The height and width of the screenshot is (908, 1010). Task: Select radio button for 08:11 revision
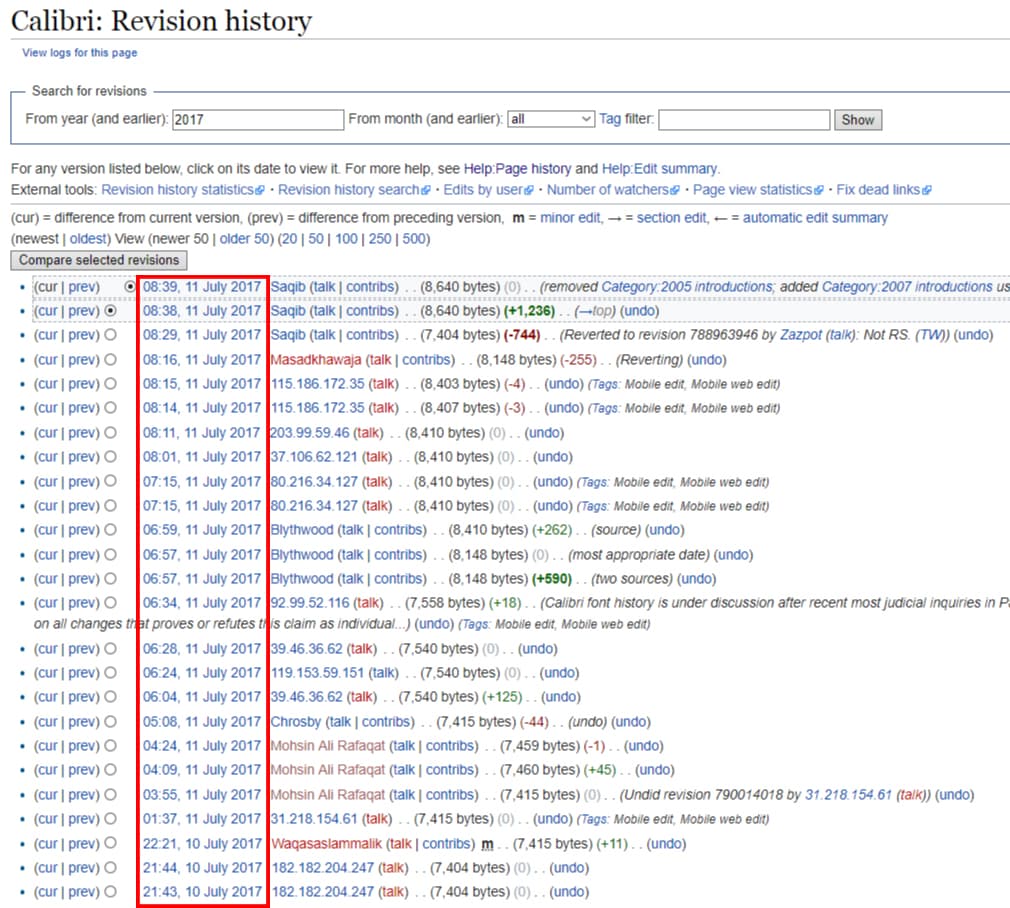(111, 433)
